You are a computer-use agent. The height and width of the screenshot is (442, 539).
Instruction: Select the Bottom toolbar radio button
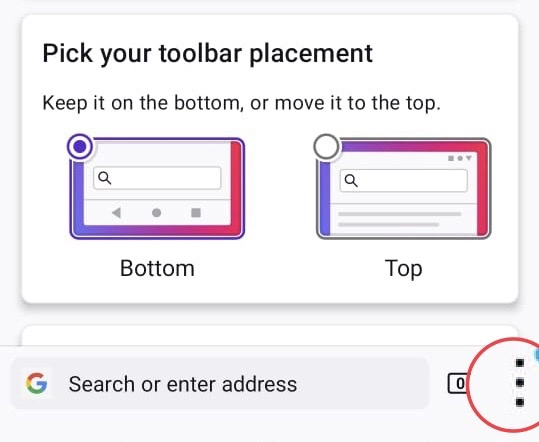click(80, 147)
